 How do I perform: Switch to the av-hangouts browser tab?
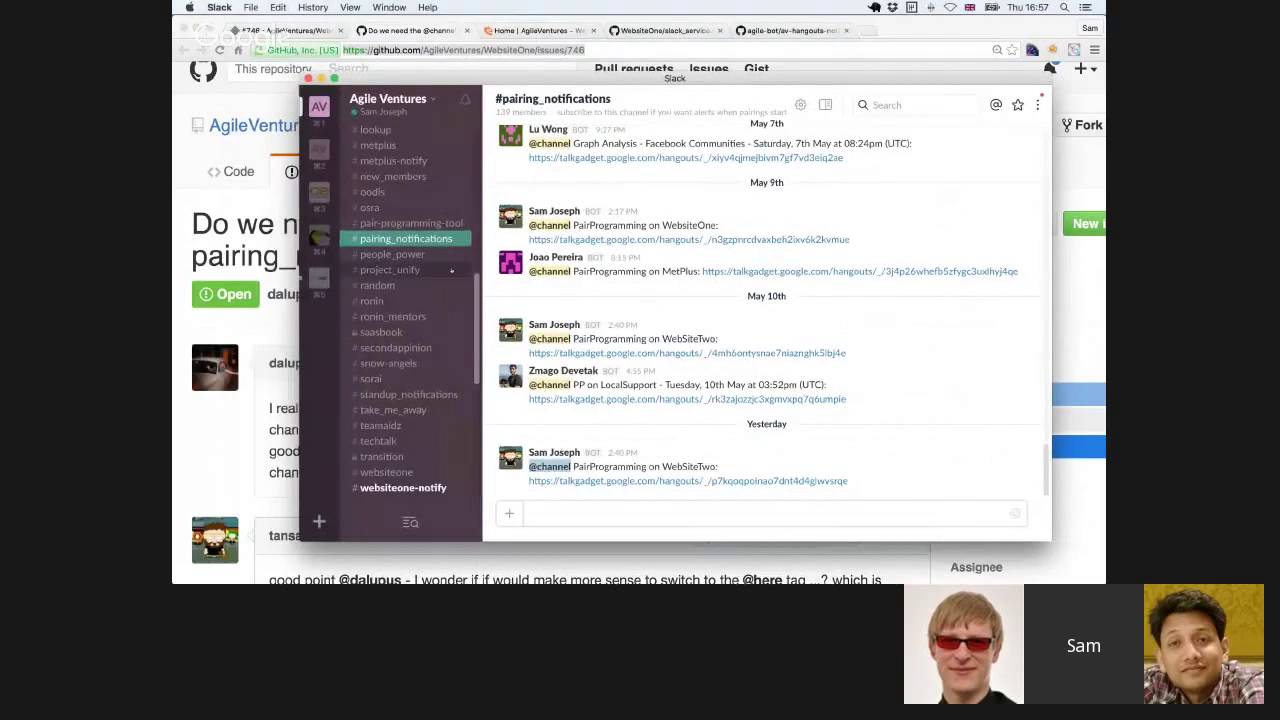(x=791, y=31)
